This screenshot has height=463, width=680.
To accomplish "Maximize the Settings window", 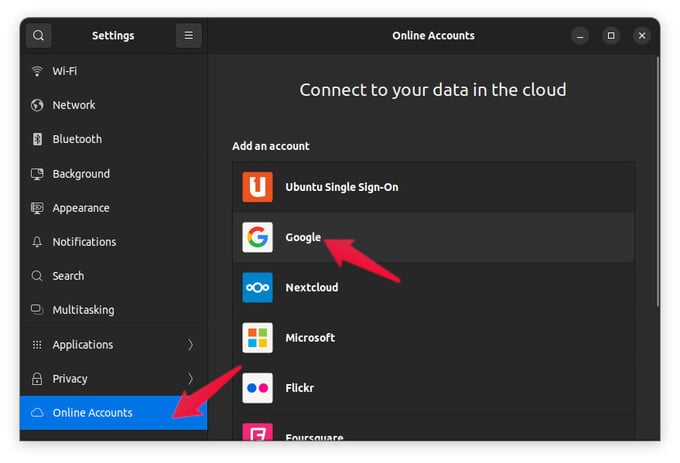I will click(x=611, y=36).
